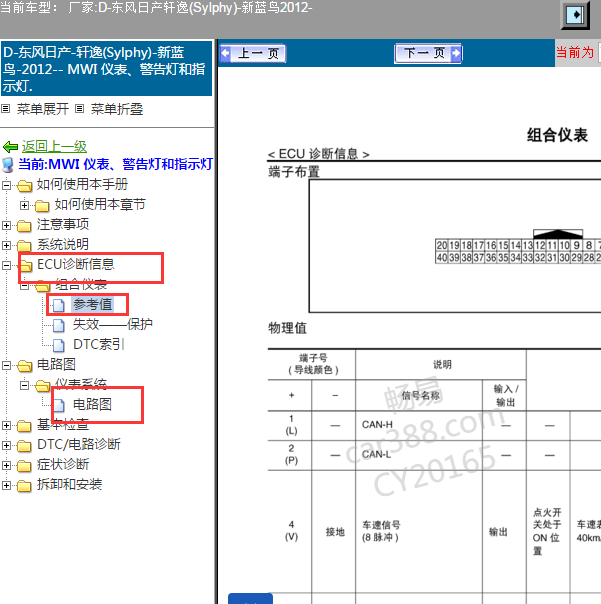The height and width of the screenshot is (604, 601).
Task: Select the DTC/电路诊断 folder
Action: [79, 445]
